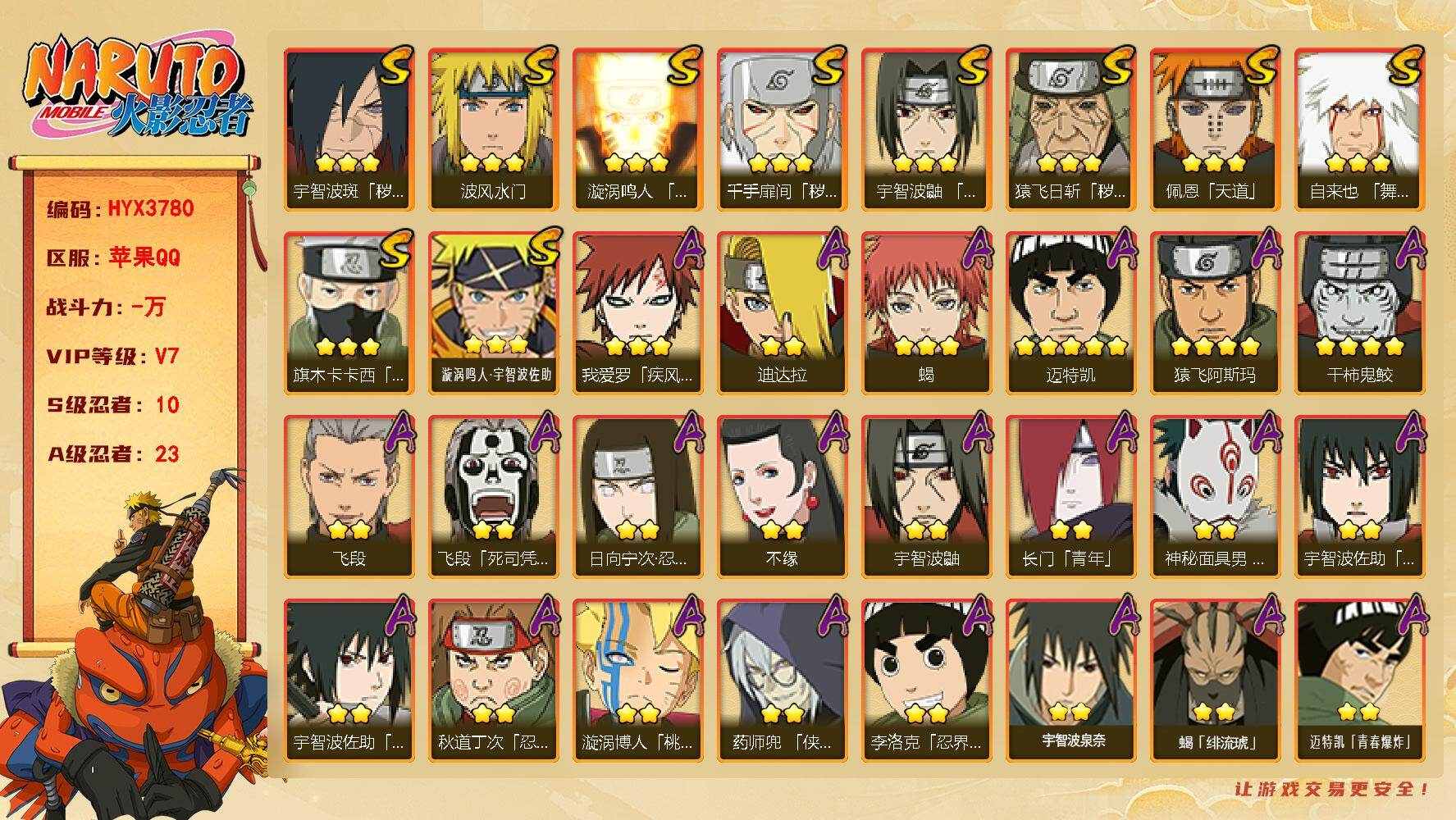Click the 宇智波泉奈 ninja card
The image size is (1456, 820).
1070,681
